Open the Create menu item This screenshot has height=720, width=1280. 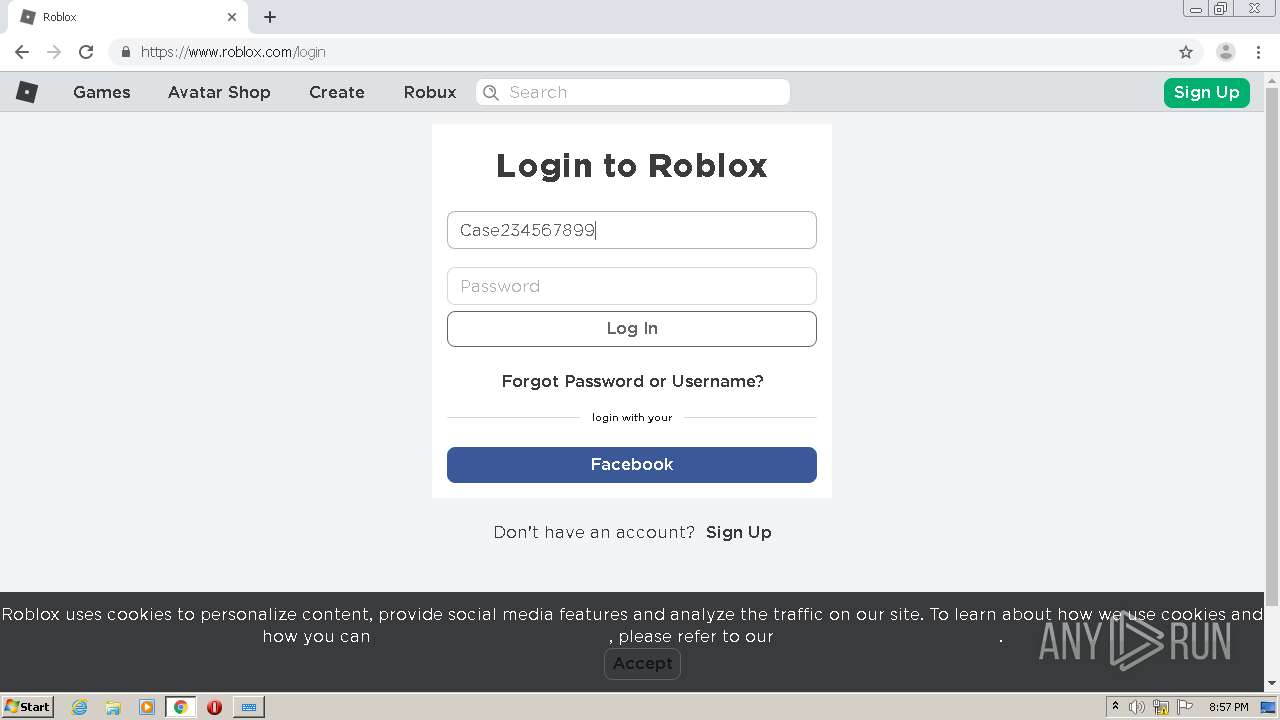(337, 92)
